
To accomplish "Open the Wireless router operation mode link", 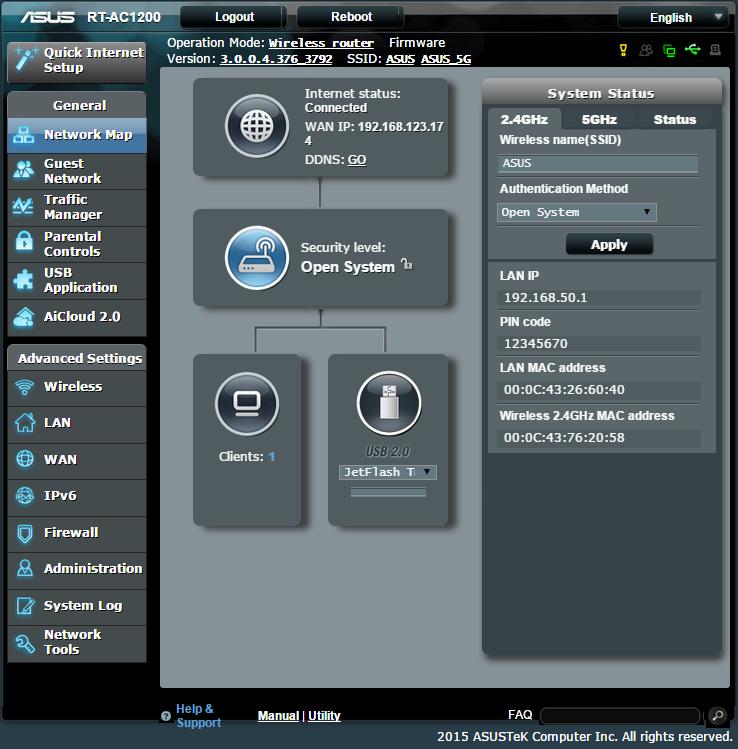I will pyautogui.click(x=321, y=43).
